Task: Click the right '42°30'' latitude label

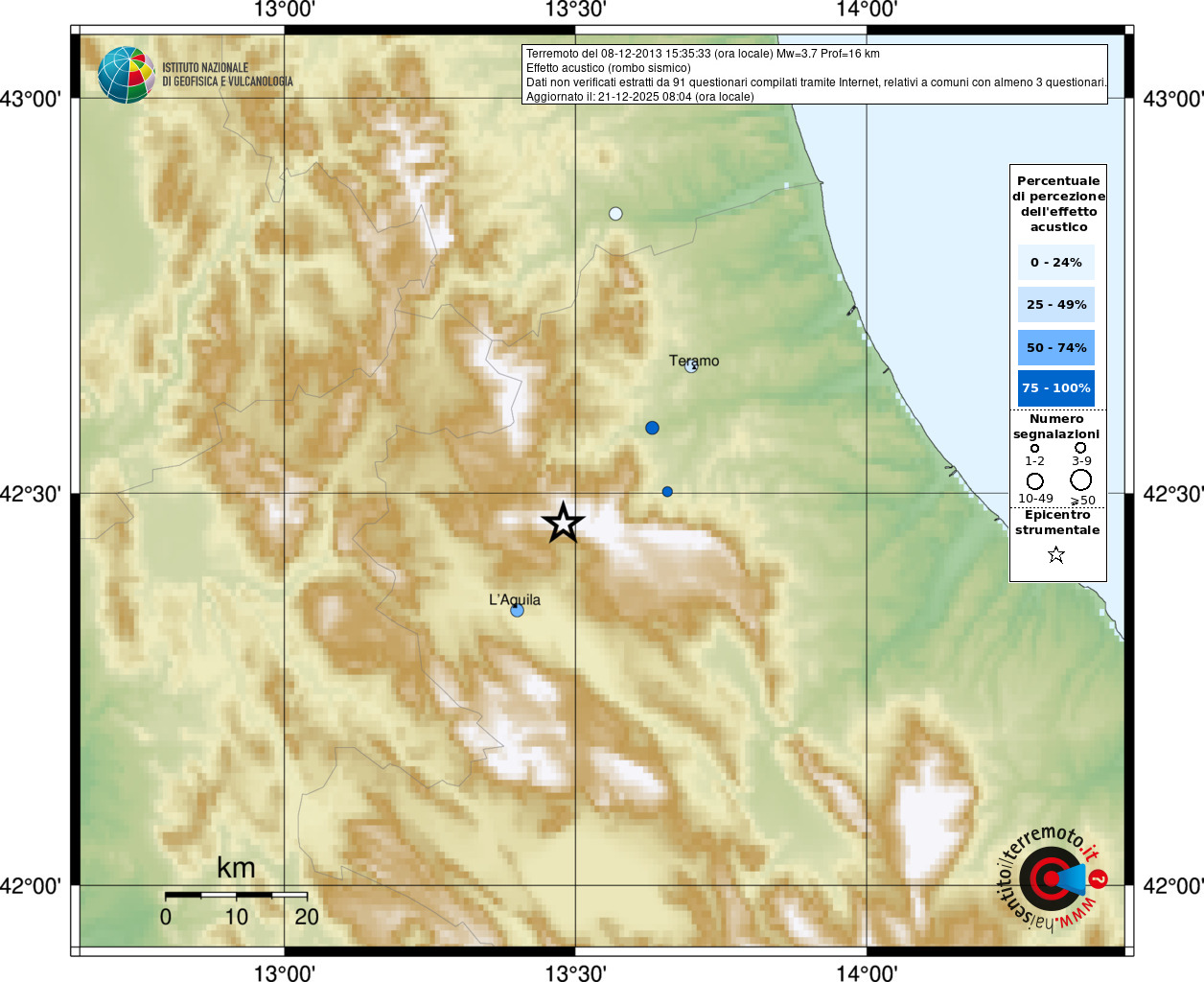Action: [x=1173, y=494]
